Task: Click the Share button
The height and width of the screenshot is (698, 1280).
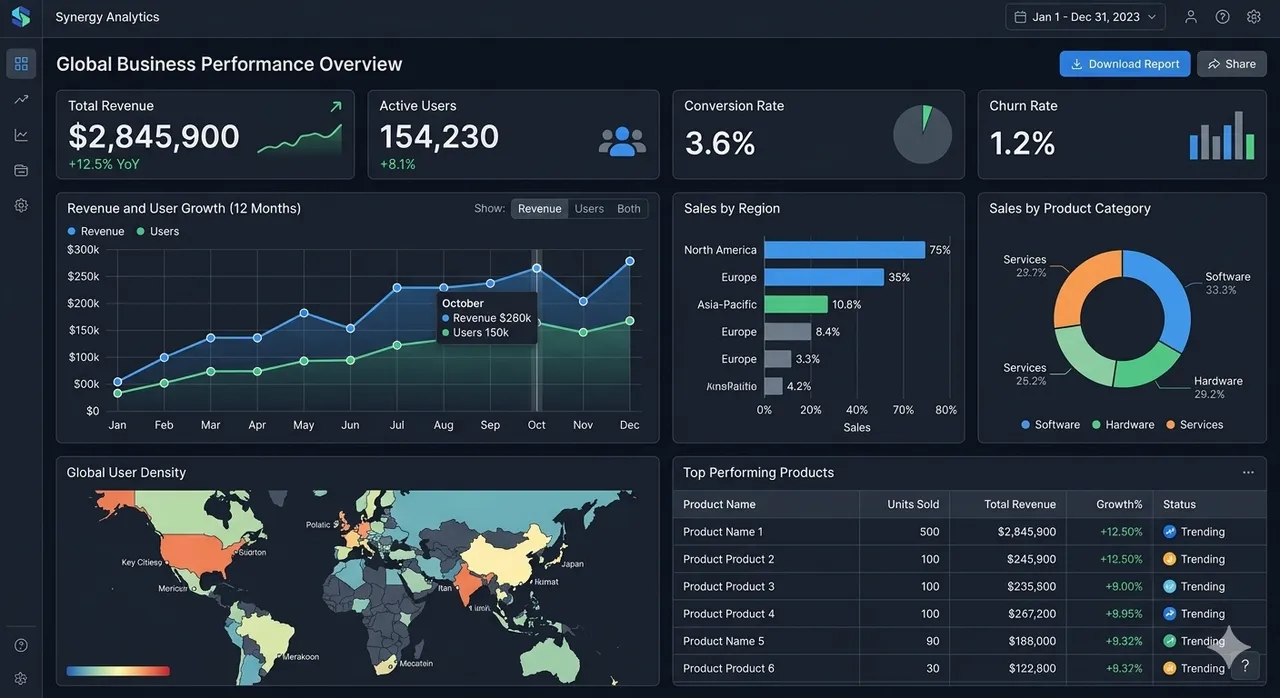Action: click(1231, 63)
